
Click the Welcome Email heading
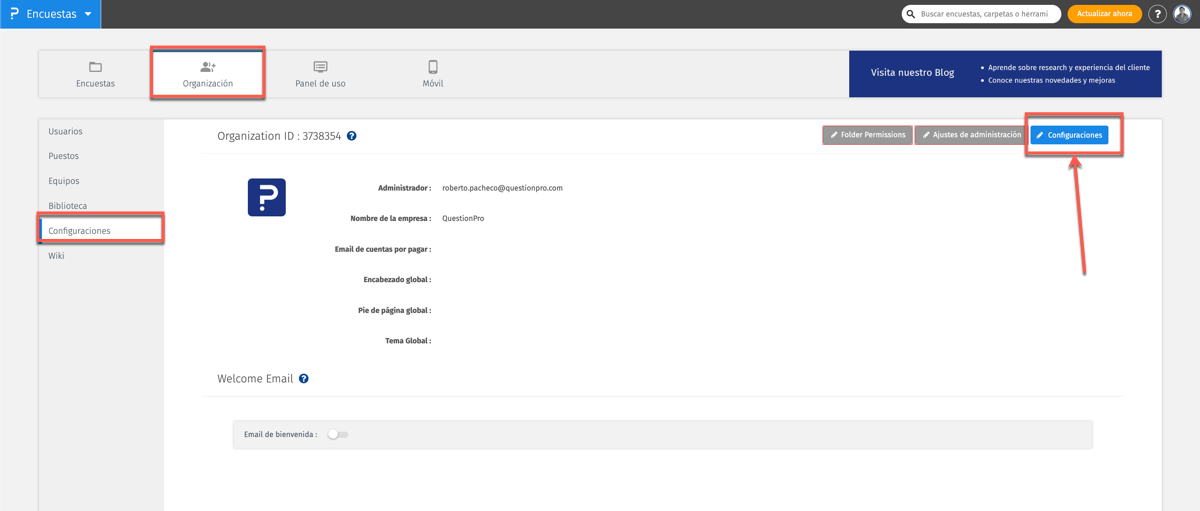(255, 379)
